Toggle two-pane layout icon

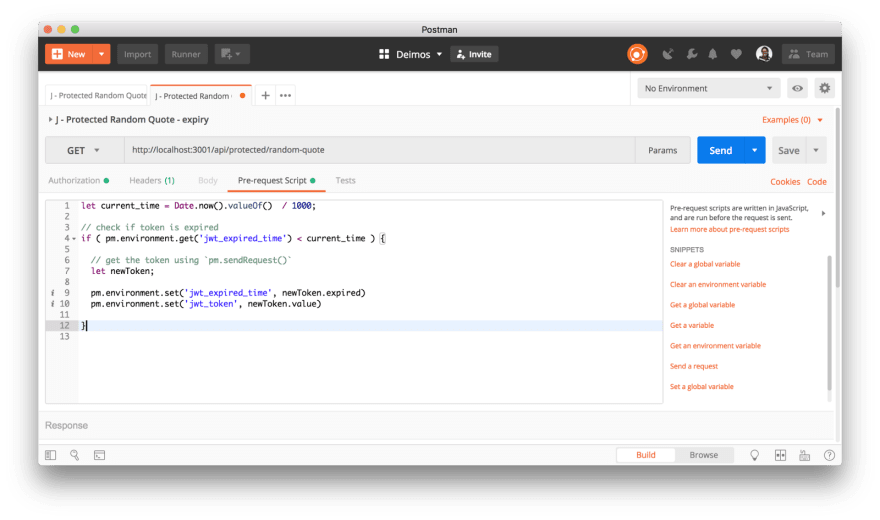[x=780, y=455]
